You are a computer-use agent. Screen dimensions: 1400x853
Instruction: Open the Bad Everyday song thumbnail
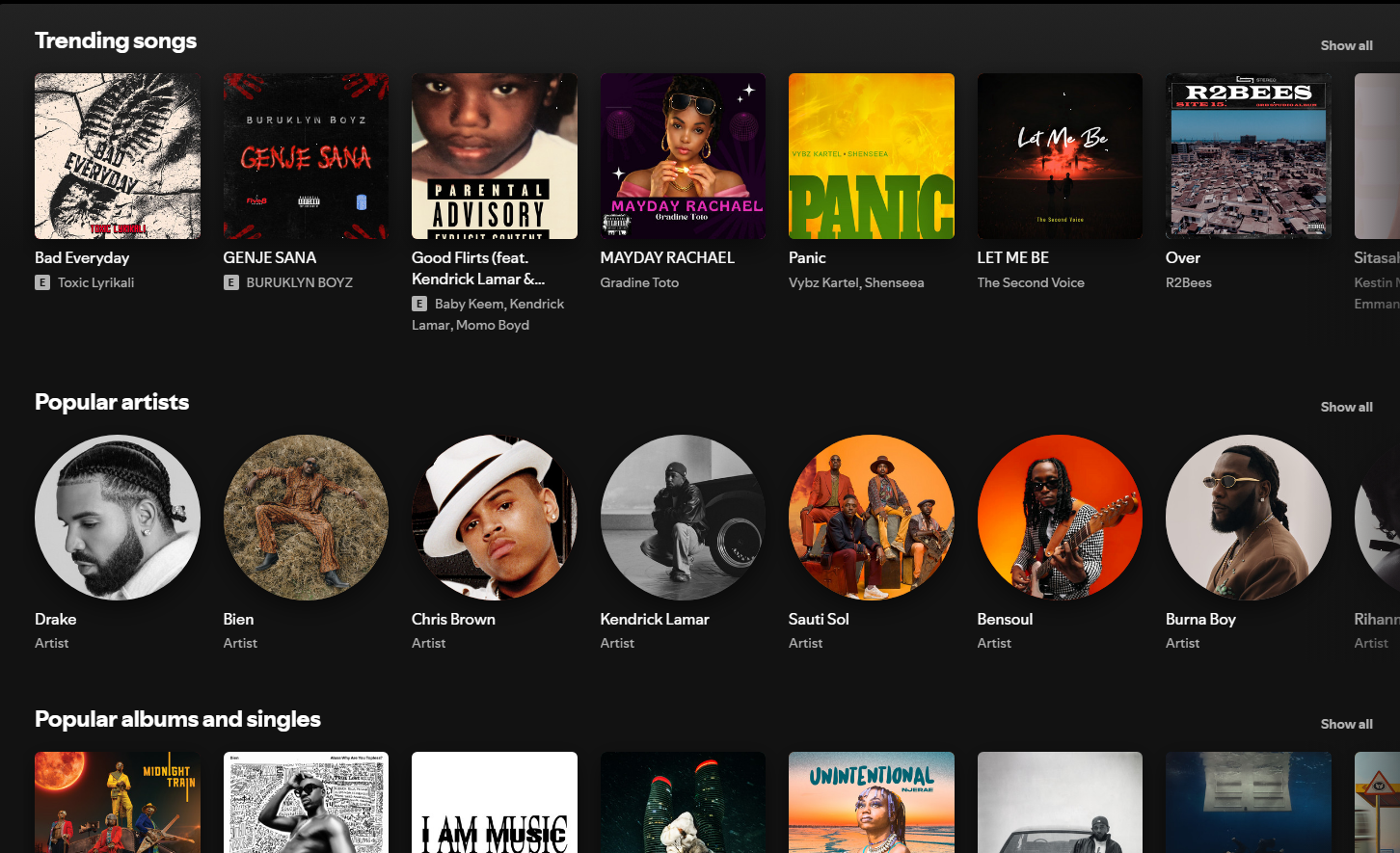pos(117,155)
